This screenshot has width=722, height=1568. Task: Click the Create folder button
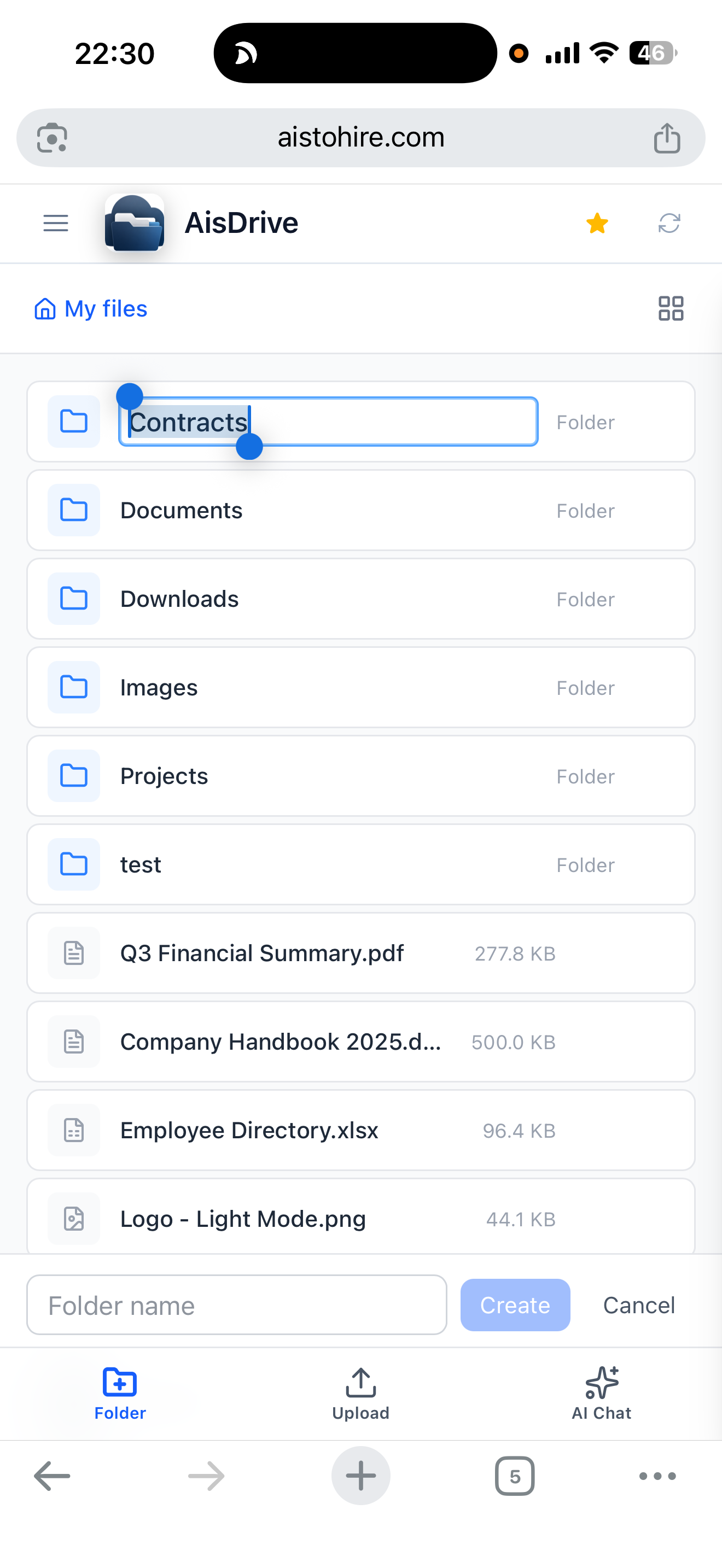pos(515,1305)
